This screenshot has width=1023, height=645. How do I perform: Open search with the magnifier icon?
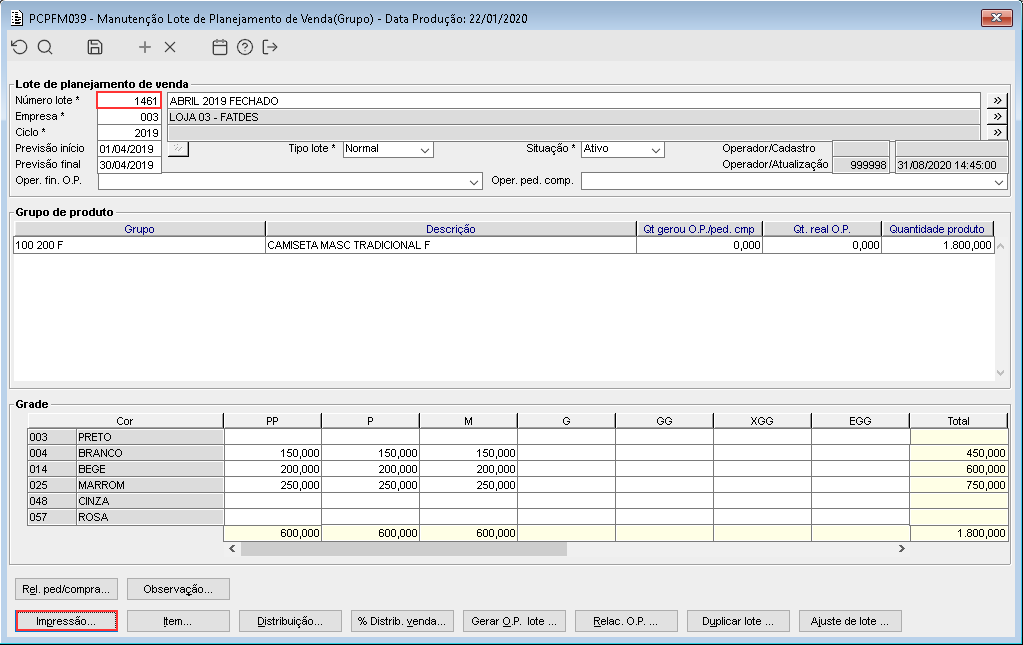click(x=45, y=47)
